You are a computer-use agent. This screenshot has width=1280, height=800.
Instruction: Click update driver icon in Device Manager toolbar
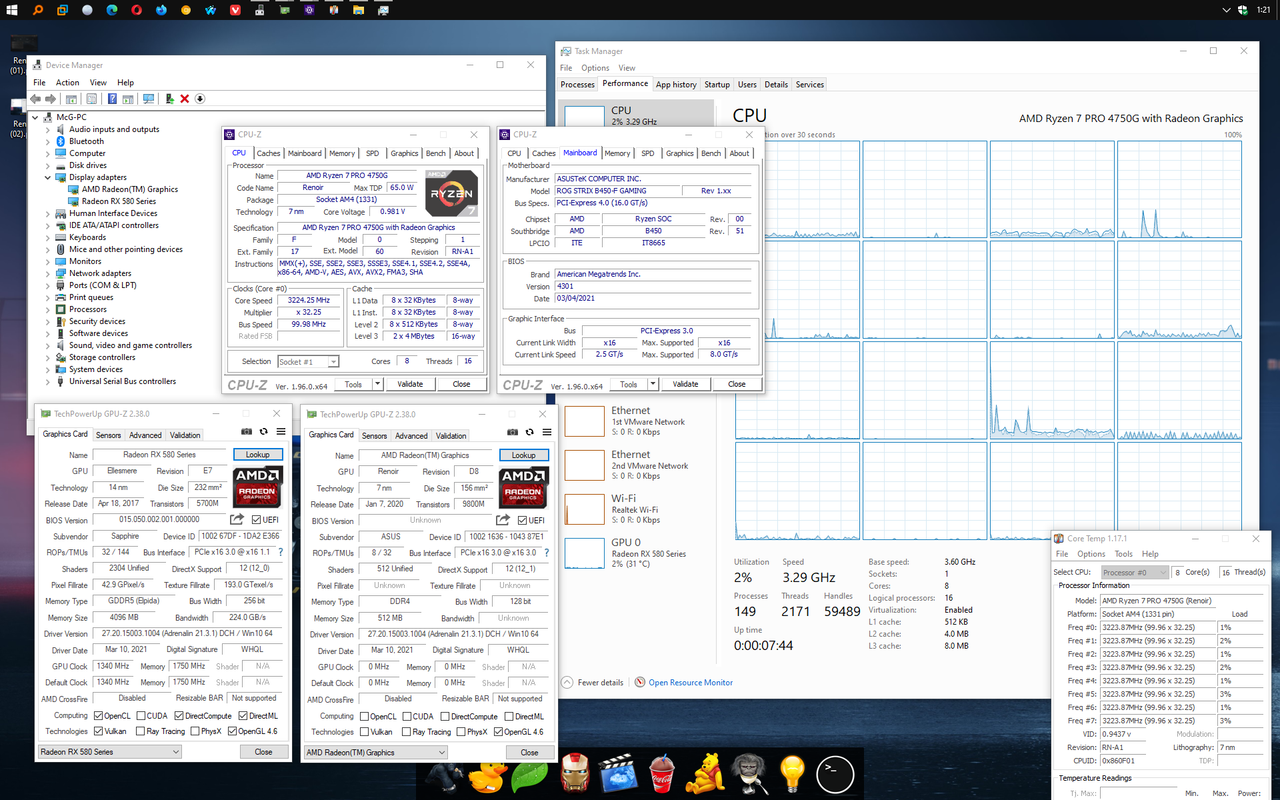(x=170, y=99)
